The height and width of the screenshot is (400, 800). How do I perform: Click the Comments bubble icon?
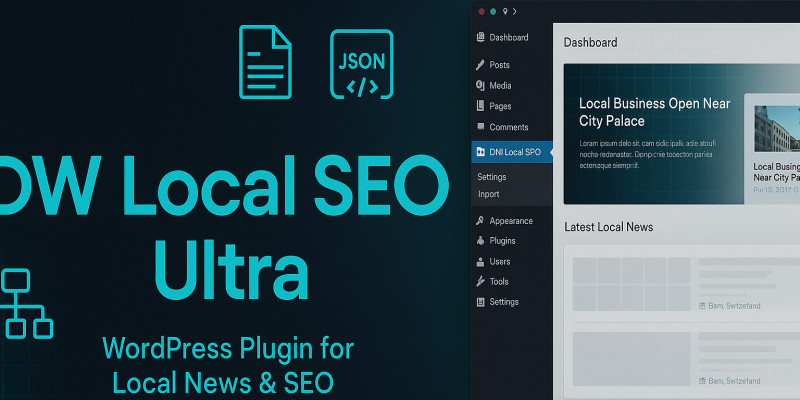(x=480, y=126)
